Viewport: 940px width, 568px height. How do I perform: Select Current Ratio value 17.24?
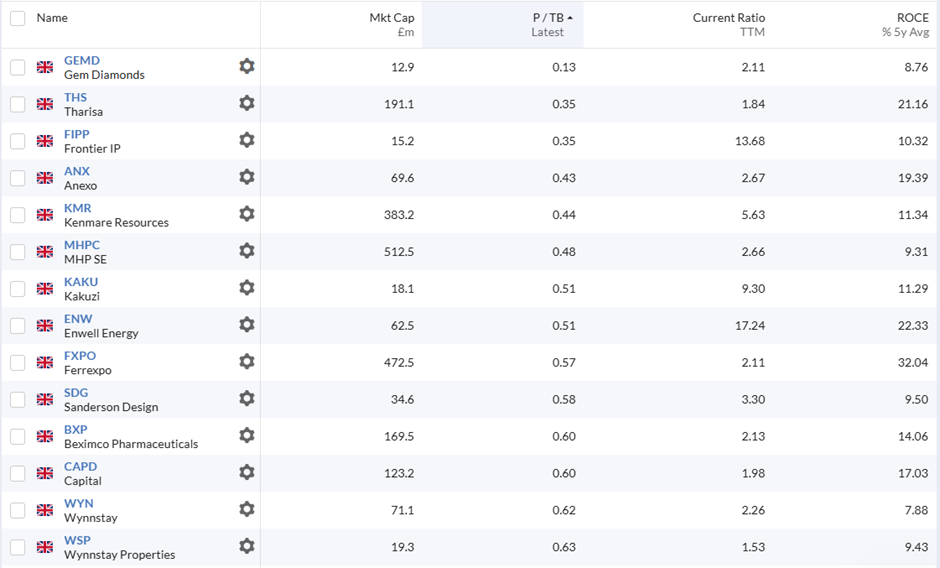pos(750,326)
